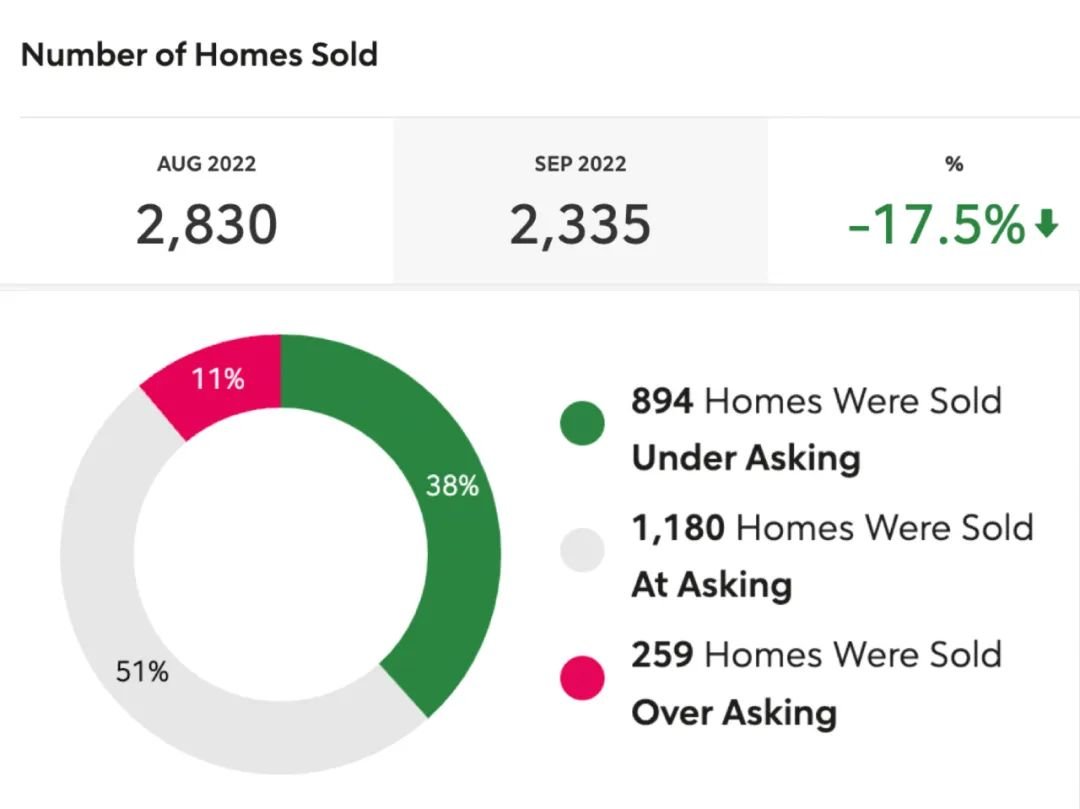Click the gray At Asking legend dot
The height and width of the screenshot is (809, 1080).
583,550
